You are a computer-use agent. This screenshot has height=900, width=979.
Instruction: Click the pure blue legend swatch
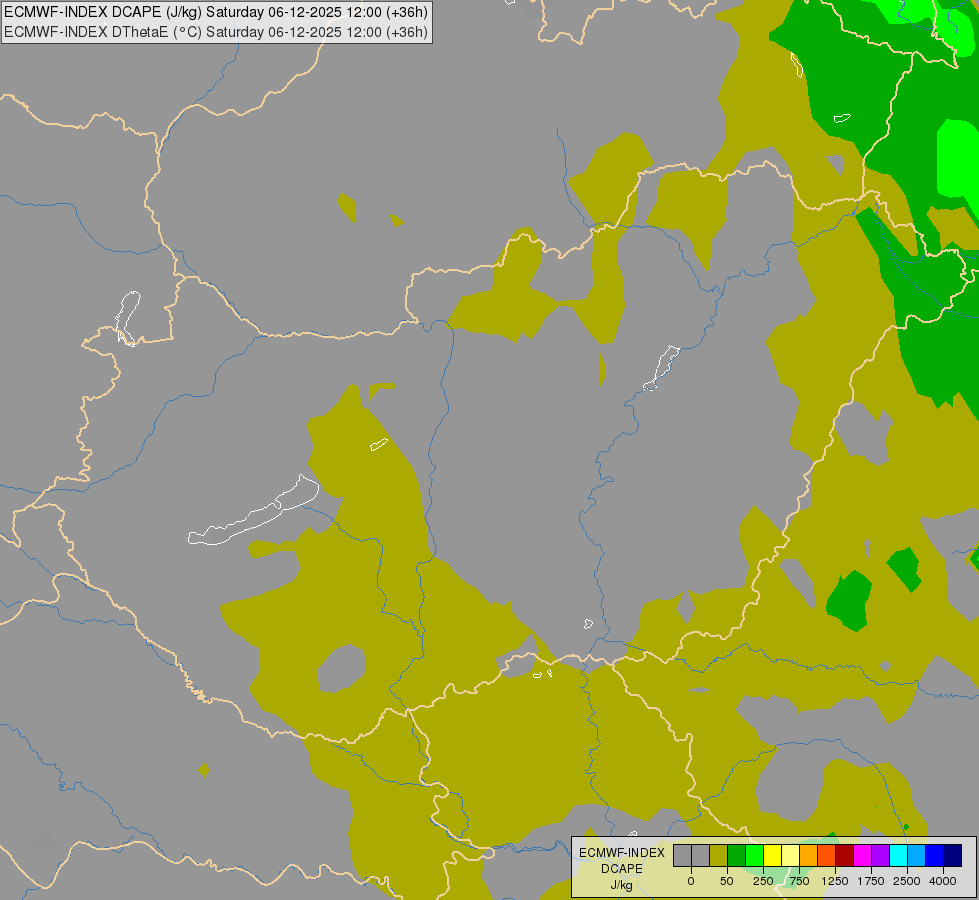tap(935, 856)
